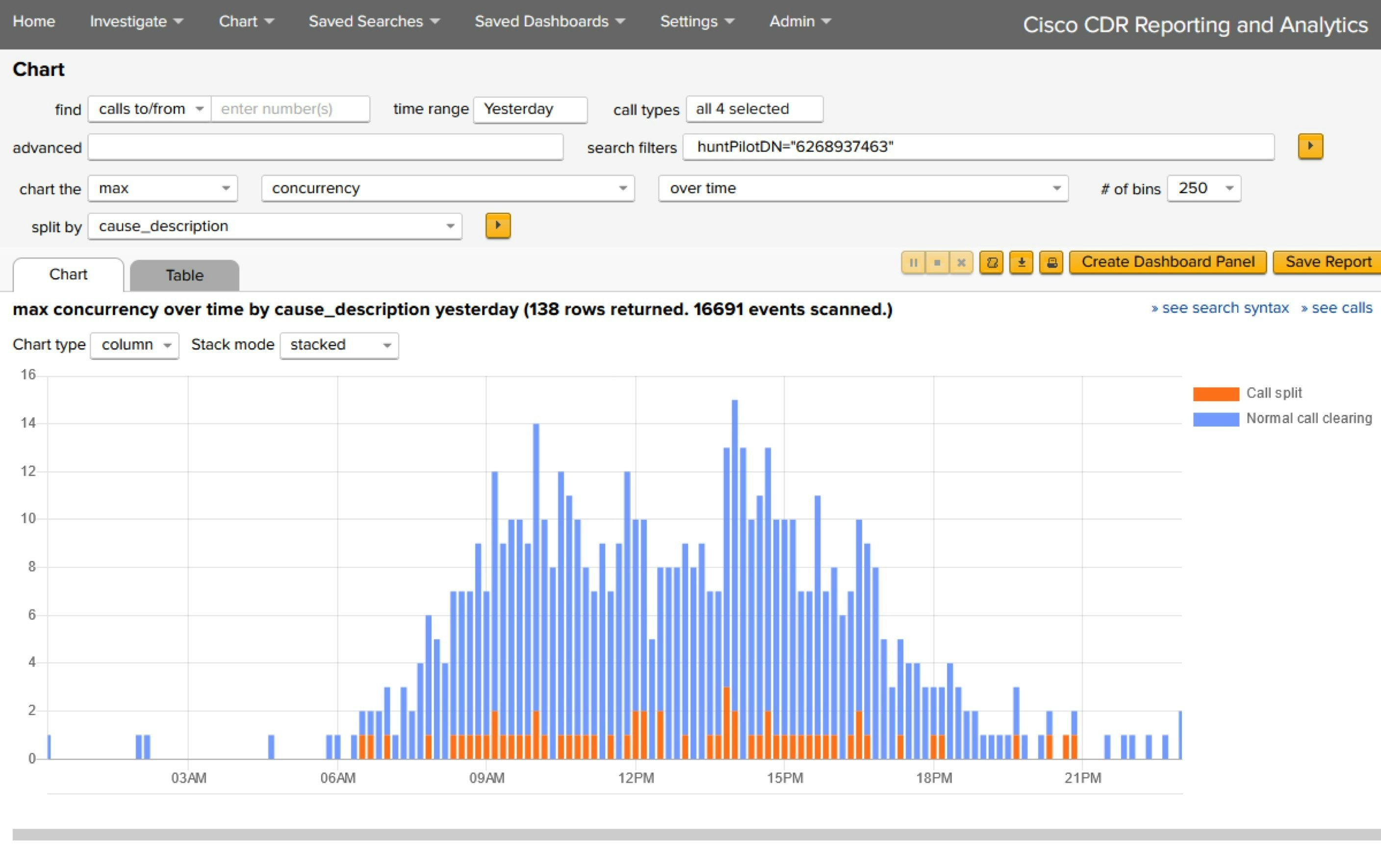Click the job inspector scroll icon
This screenshot has height=868, width=1381.
(991, 262)
